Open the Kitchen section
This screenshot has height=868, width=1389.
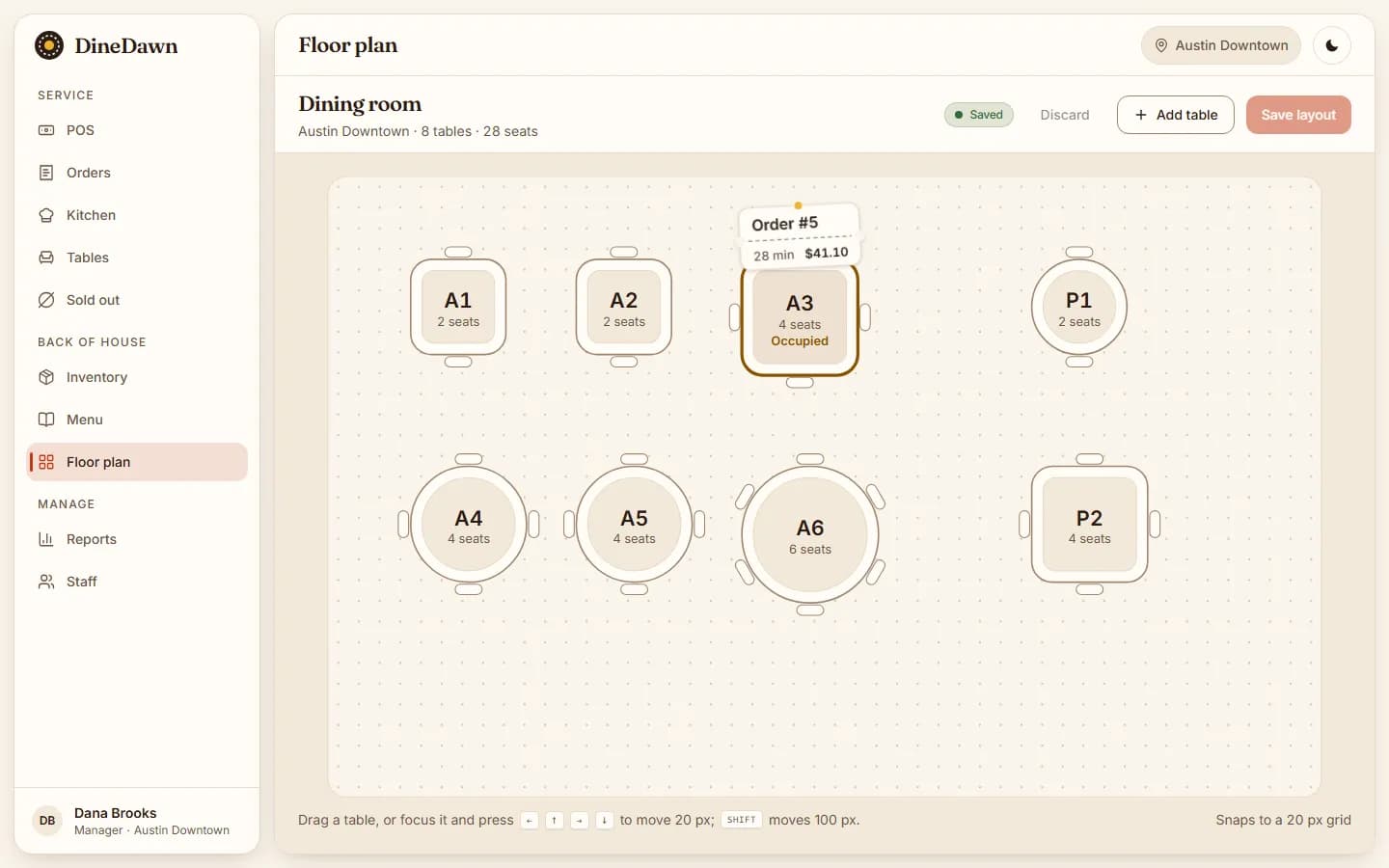pyautogui.click(x=137, y=215)
